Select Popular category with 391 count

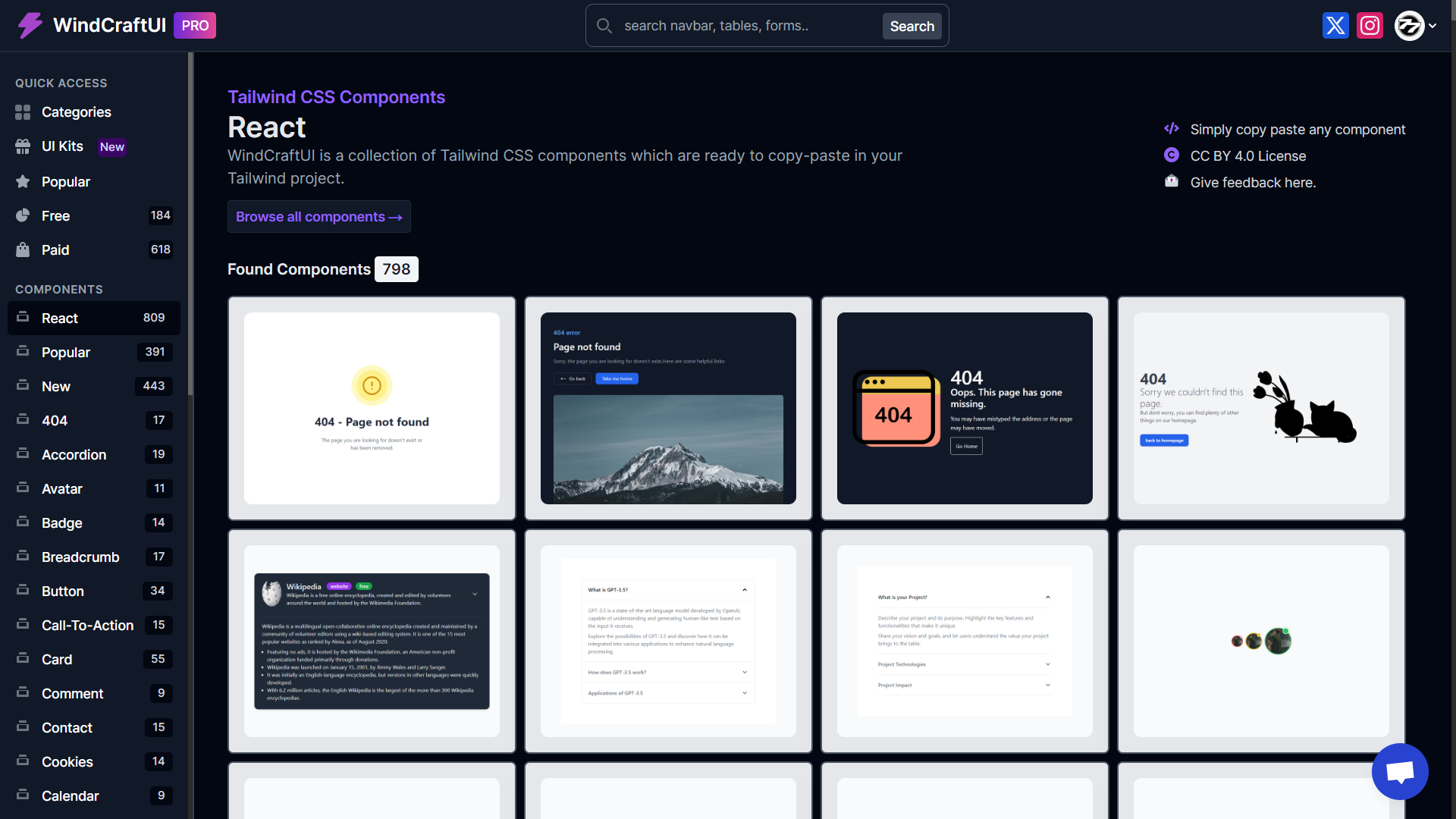94,352
